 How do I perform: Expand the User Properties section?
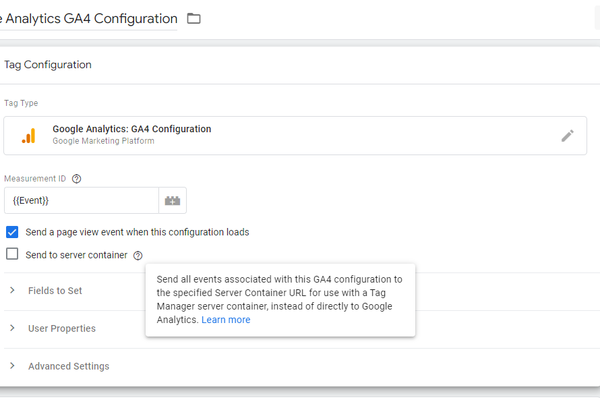(12, 328)
